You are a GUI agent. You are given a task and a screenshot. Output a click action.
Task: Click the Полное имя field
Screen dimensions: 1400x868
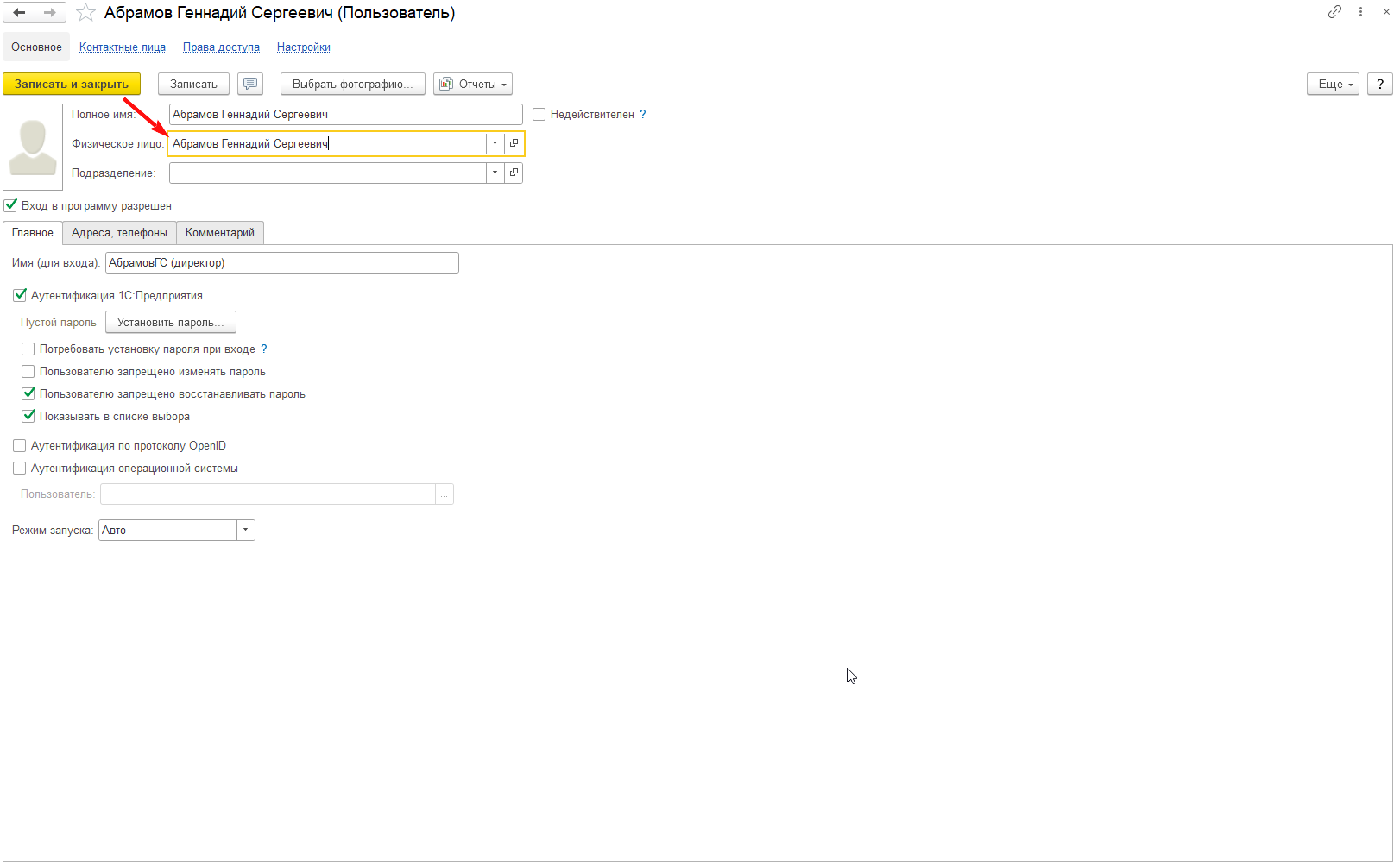(346, 114)
